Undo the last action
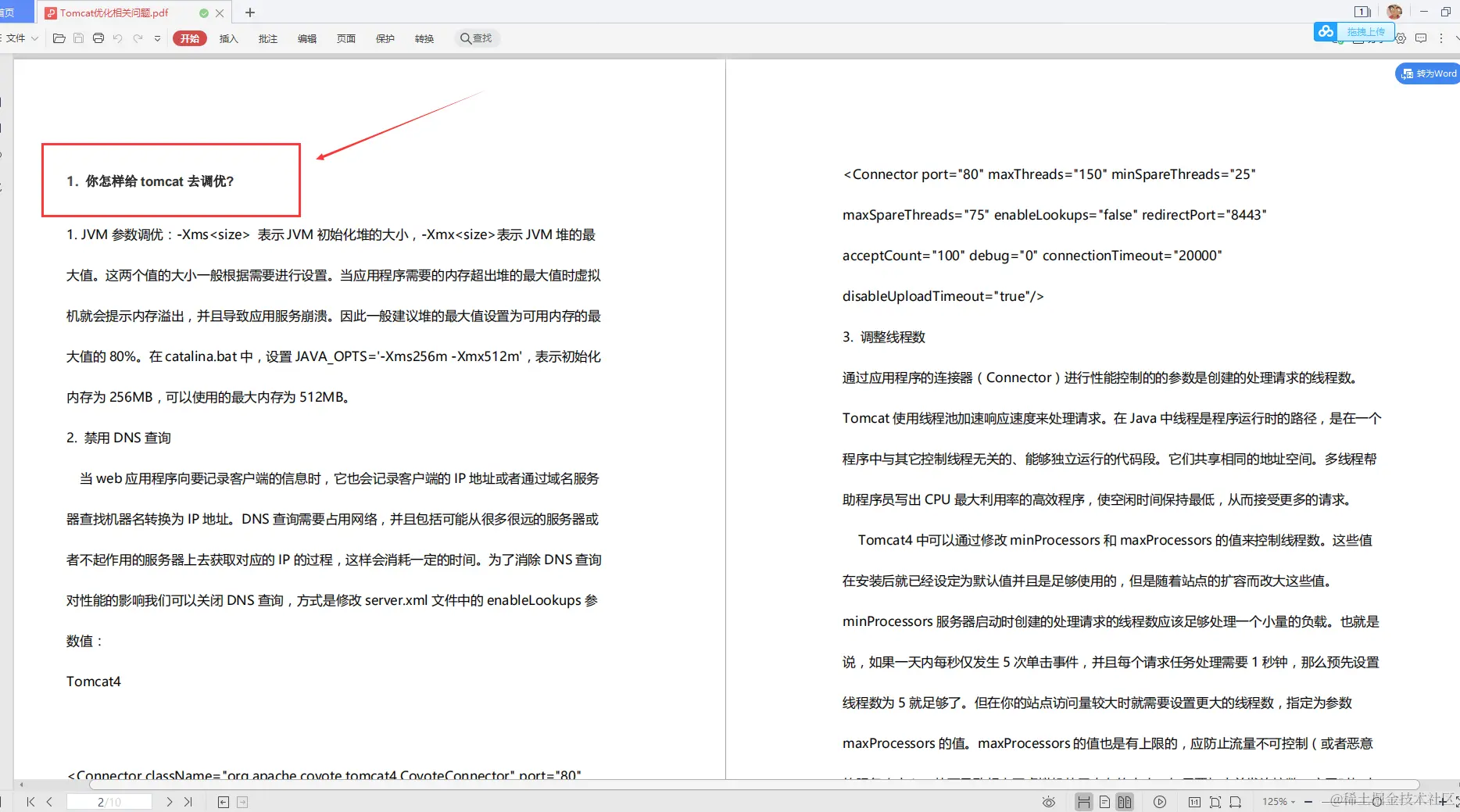 tap(117, 38)
